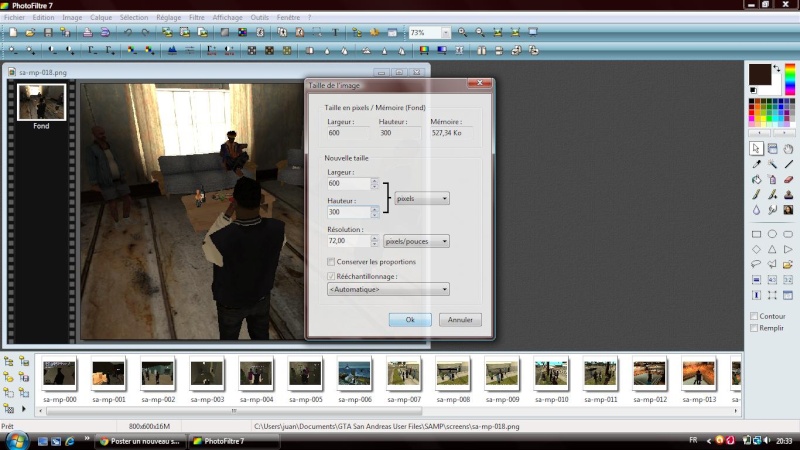This screenshot has width=800, height=450.
Task: Choose the Ellipse selection shape
Action: point(772,234)
